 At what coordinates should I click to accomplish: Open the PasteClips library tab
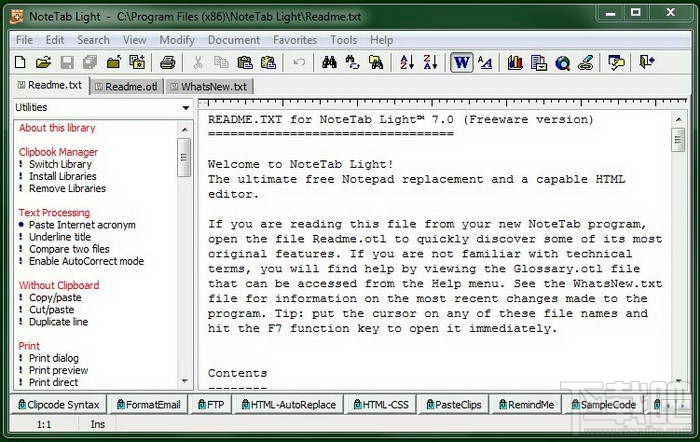click(454, 405)
